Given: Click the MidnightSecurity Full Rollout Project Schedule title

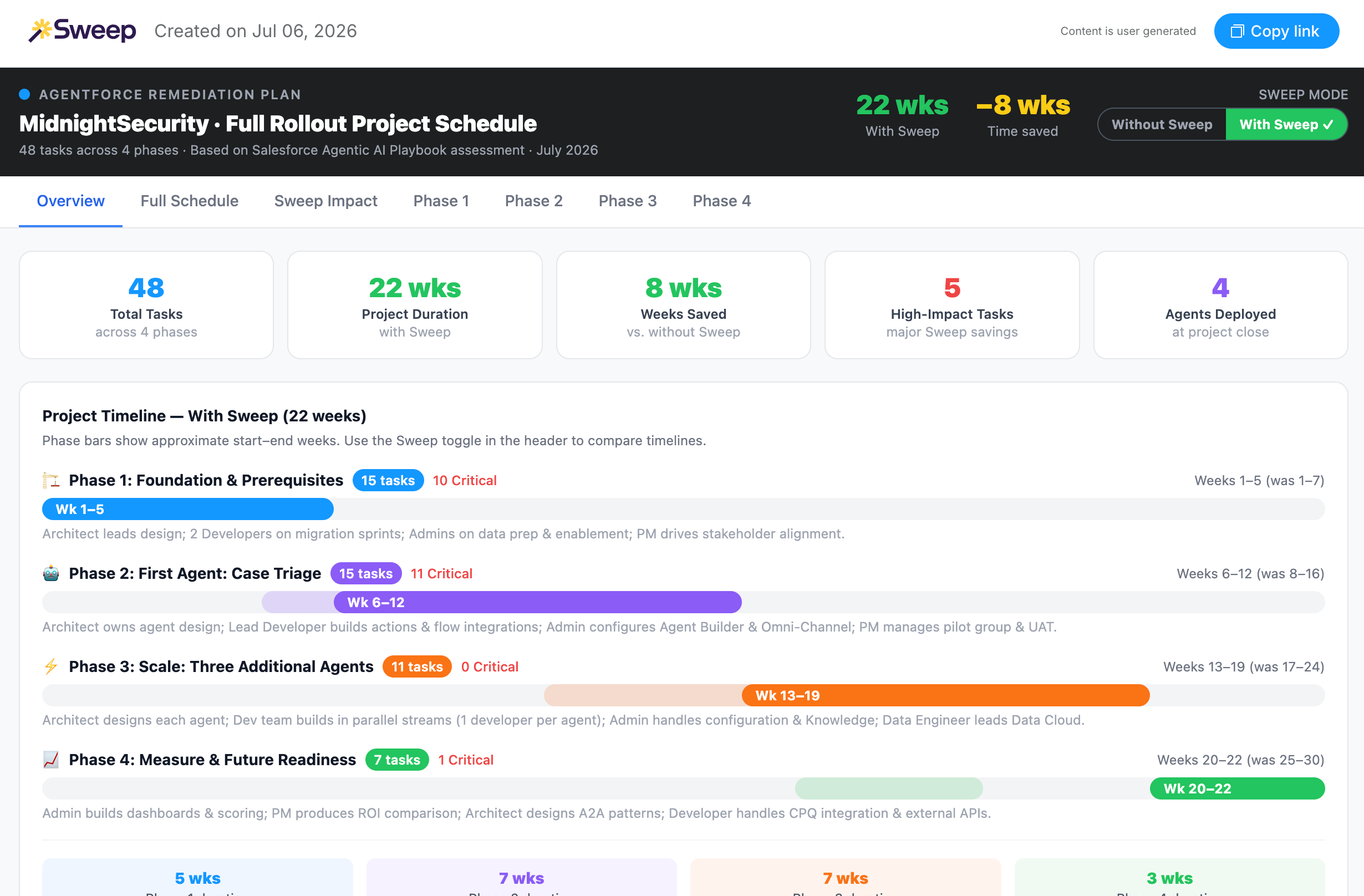Looking at the screenshot, I should click(278, 123).
